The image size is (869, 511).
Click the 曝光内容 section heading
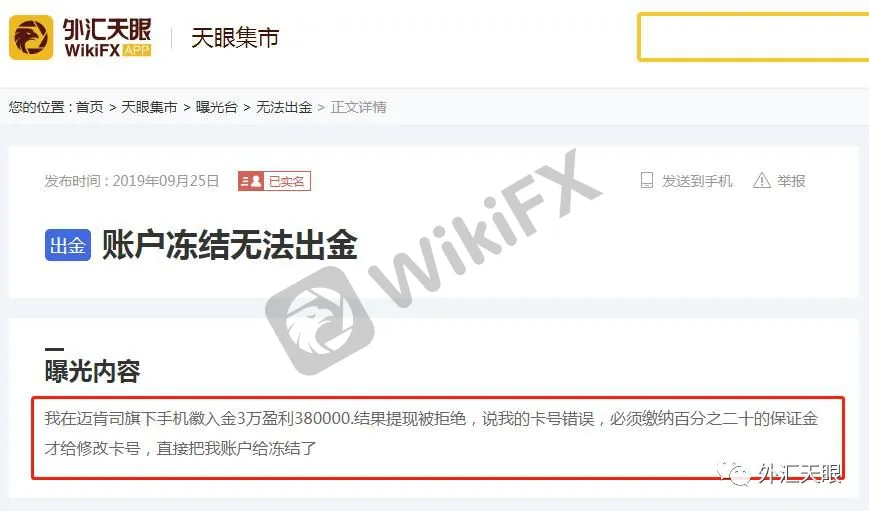coord(93,371)
